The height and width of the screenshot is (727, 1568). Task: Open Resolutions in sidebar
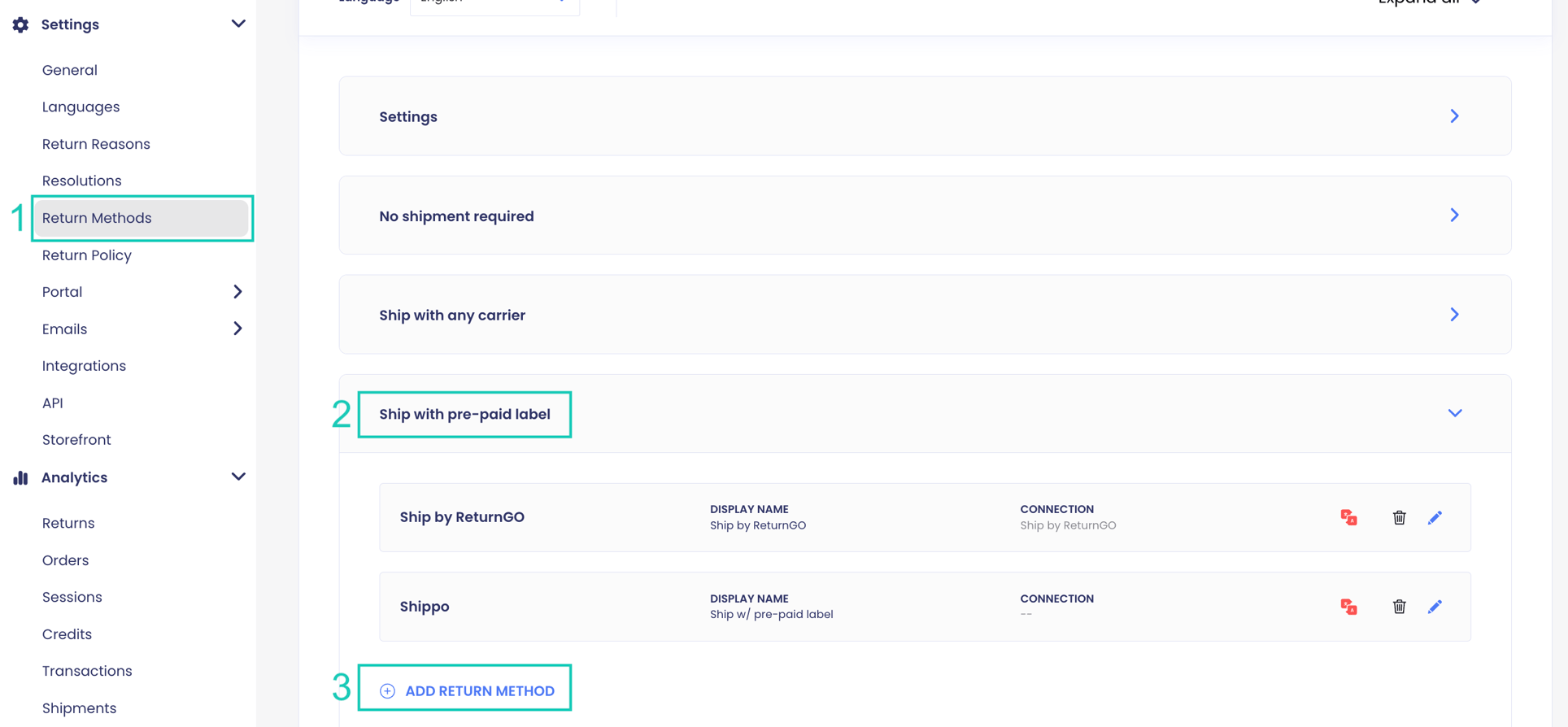click(x=81, y=181)
